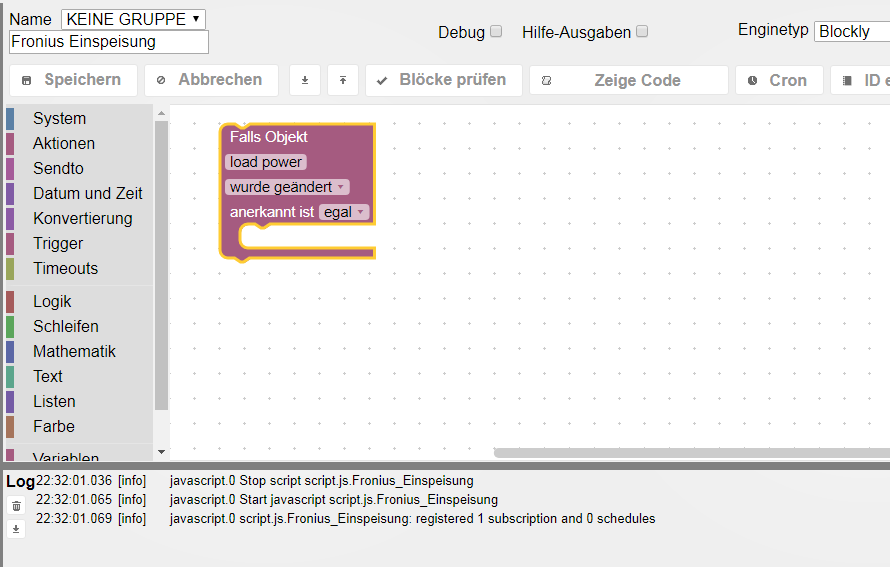The height and width of the screenshot is (567, 890).
Task: Click log entry registered 1 subscription
Action: (412, 518)
